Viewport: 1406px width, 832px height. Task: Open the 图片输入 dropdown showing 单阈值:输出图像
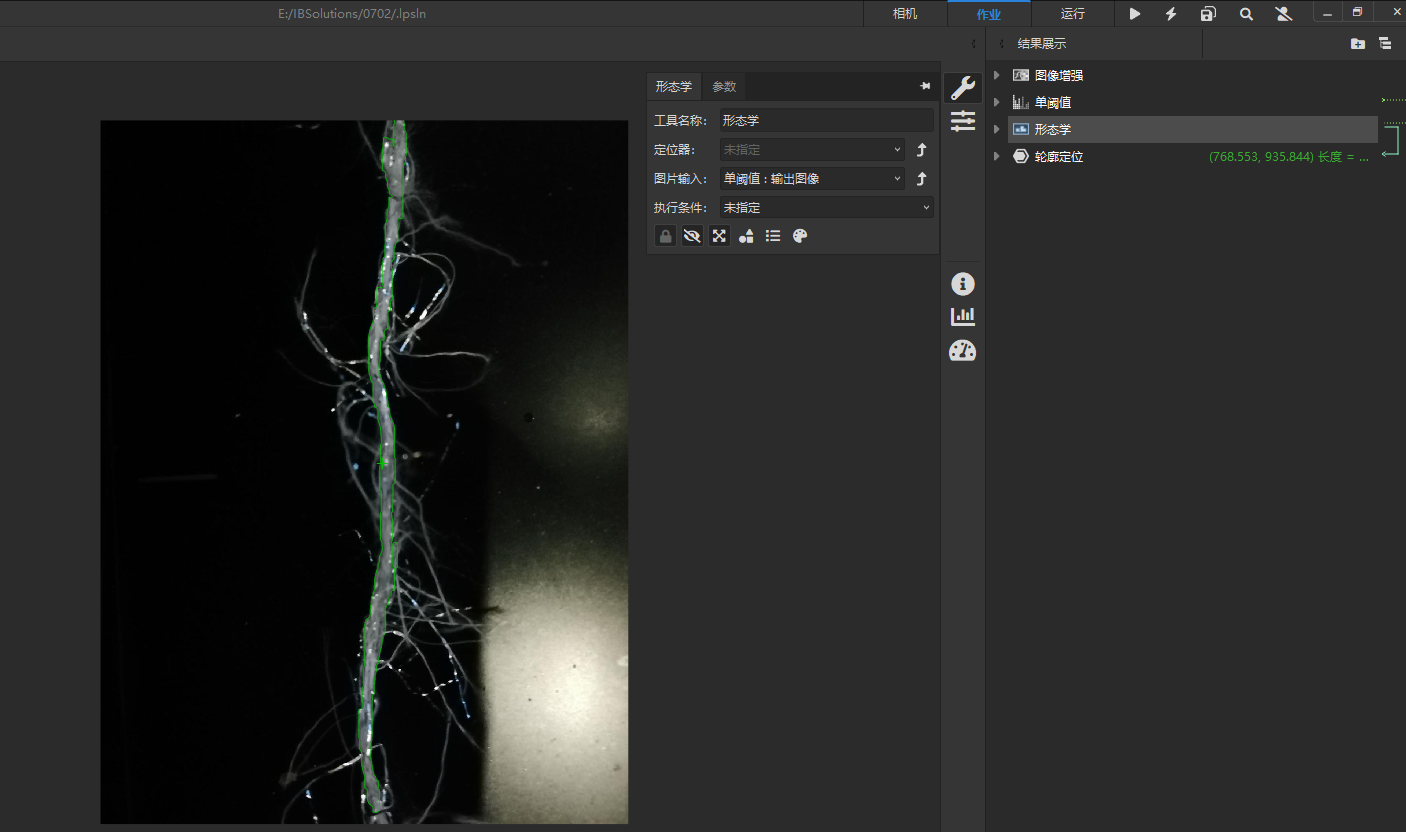[811, 178]
